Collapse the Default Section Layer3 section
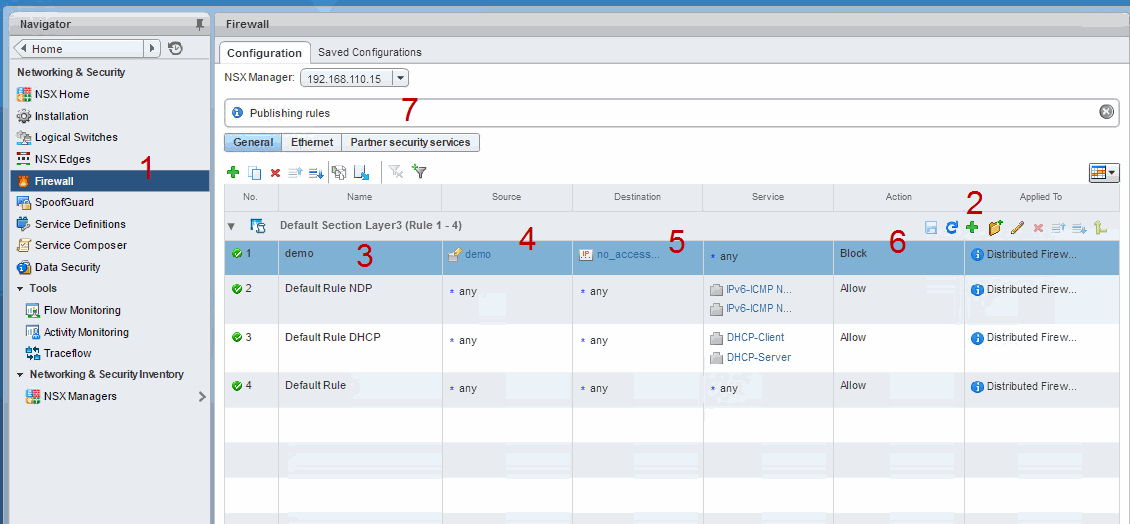This screenshot has width=1130, height=524. pos(232,227)
